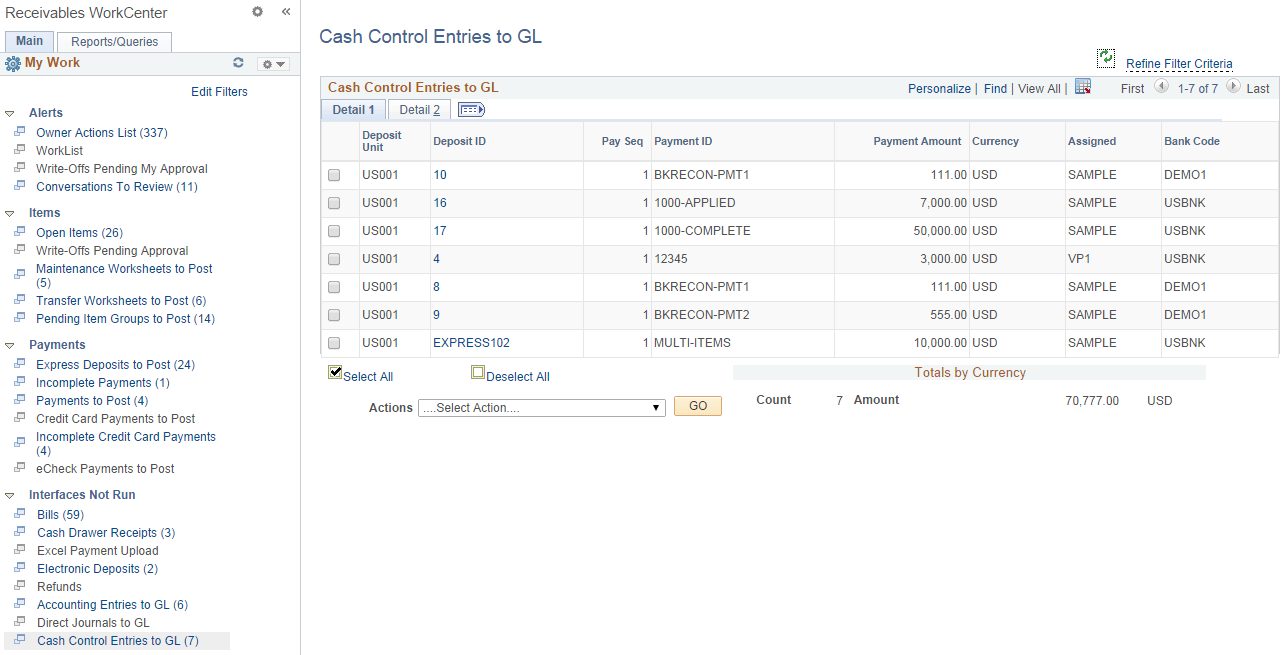
Task: Open the Reports/Queries tab
Action: tap(114, 42)
